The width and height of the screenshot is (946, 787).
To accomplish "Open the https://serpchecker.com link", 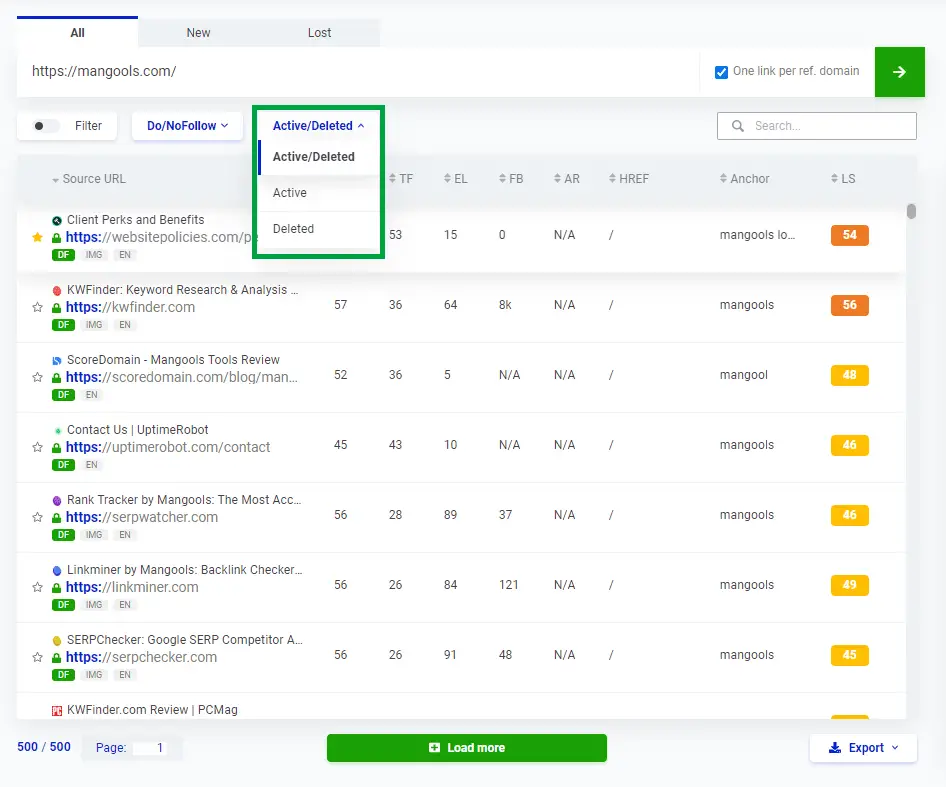I will 141,657.
